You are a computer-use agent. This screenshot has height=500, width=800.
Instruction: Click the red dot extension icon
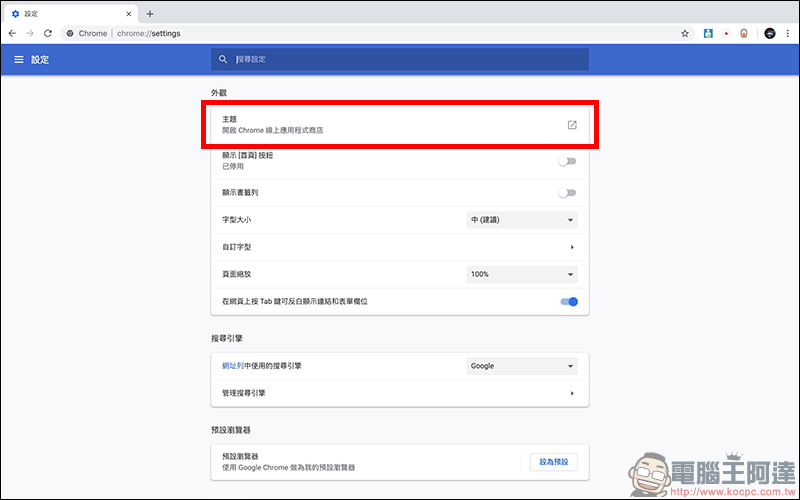point(726,34)
